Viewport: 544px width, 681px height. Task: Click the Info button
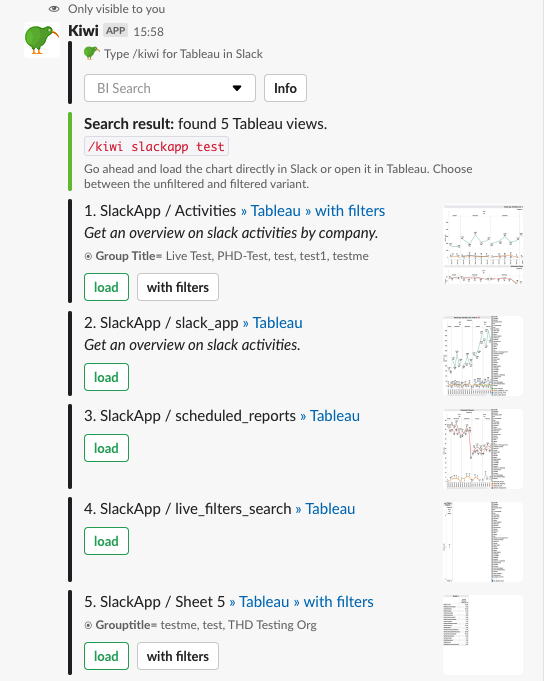coord(285,88)
